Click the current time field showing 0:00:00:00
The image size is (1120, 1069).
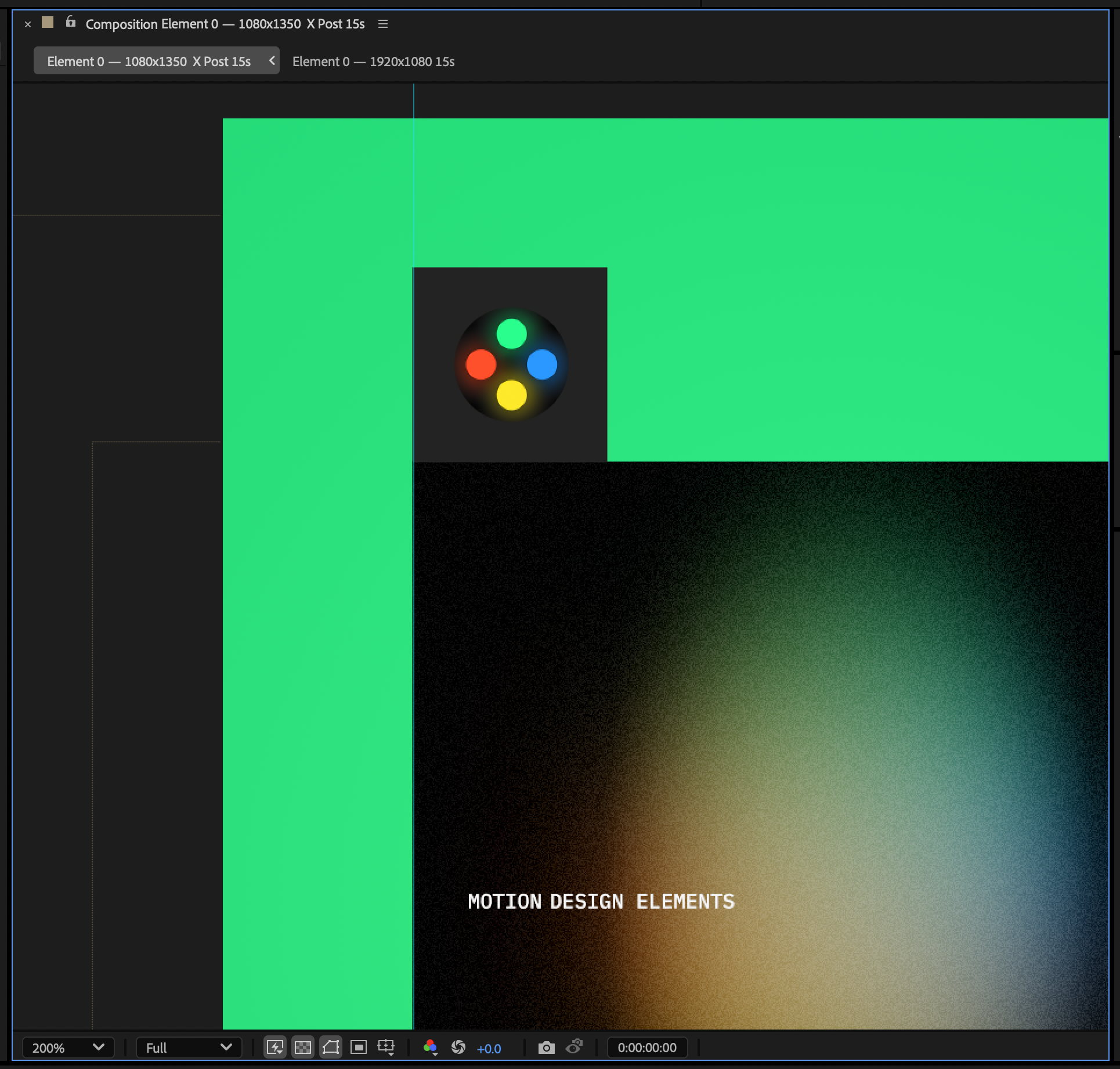648,1048
